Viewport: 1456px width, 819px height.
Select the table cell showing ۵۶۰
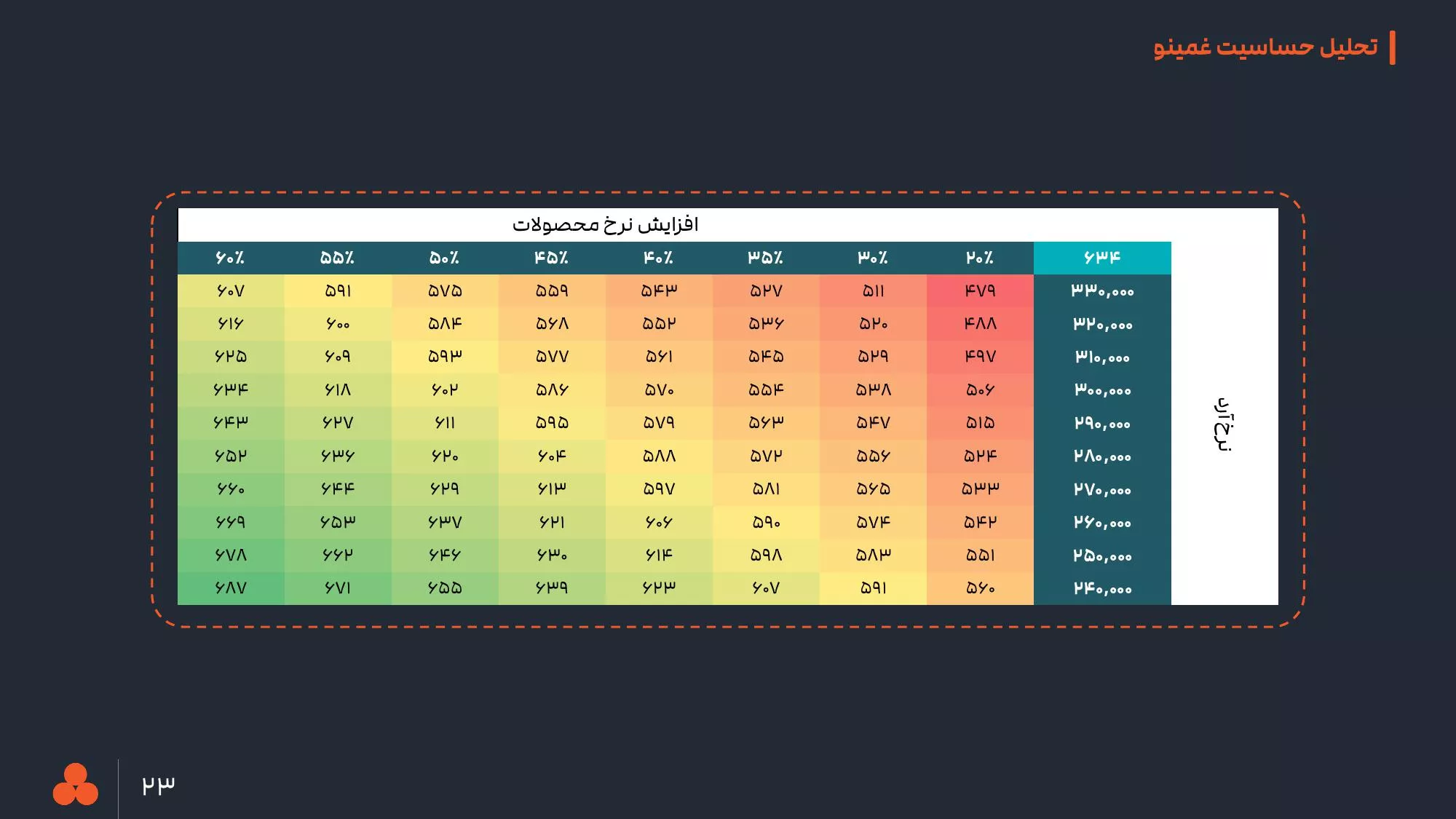[980, 588]
